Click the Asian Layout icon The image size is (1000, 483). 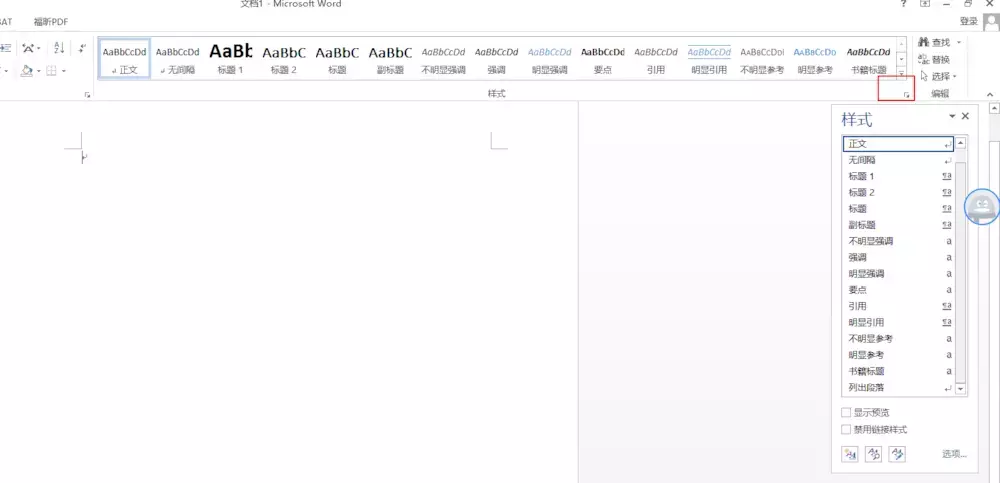(x=27, y=48)
